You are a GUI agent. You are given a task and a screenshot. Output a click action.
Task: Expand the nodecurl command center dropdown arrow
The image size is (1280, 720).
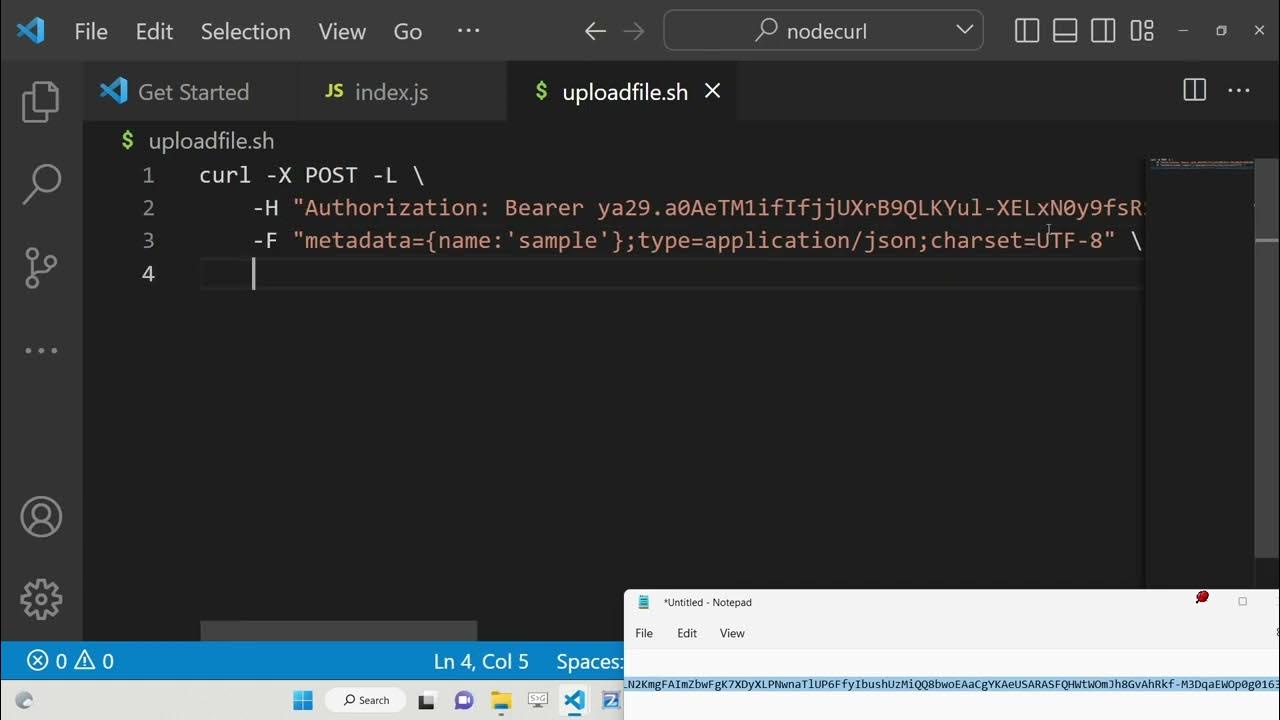964,30
